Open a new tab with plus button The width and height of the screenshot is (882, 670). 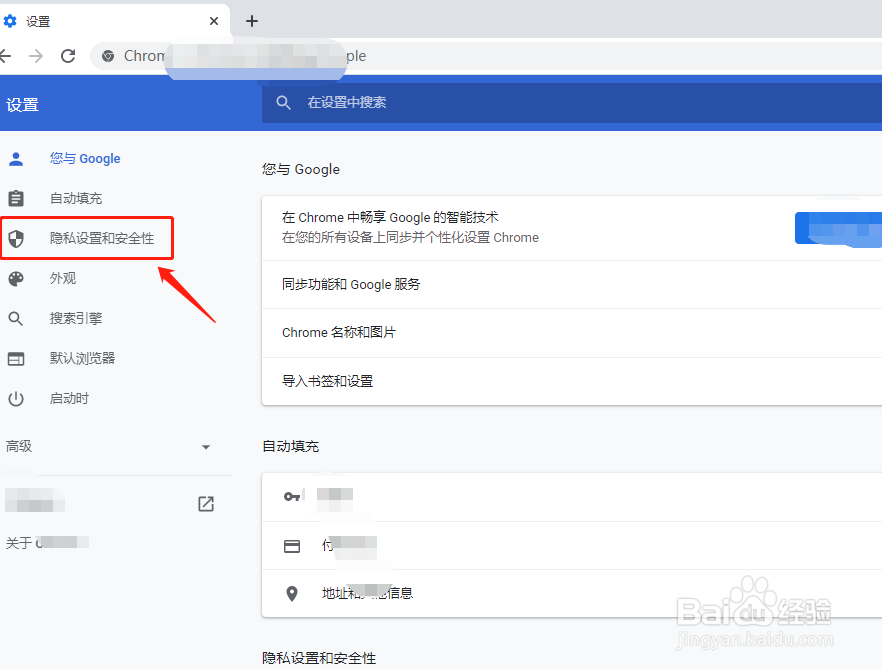click(252, 21)
